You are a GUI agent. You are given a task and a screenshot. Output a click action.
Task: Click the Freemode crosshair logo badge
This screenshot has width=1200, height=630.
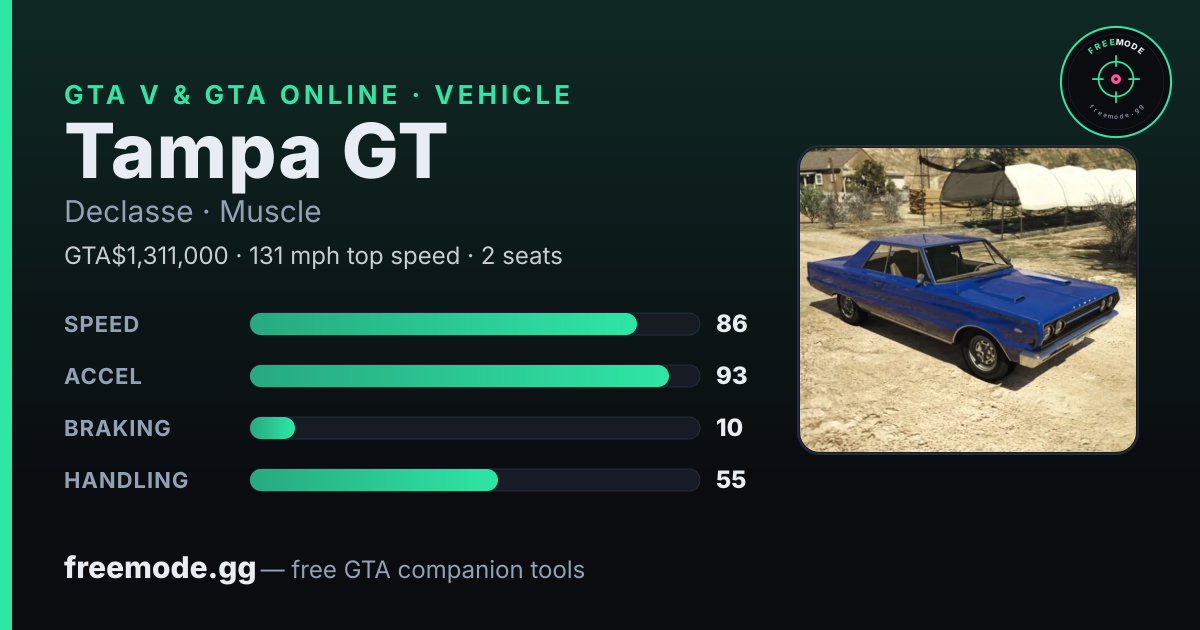coord(1115,82)
